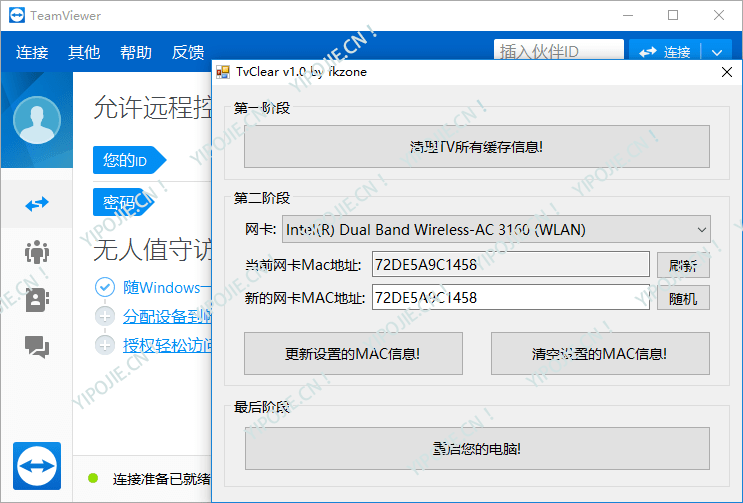Open the 帮助 menu
The height and width of the screenshot is (503, 743).
click(136, 52)
